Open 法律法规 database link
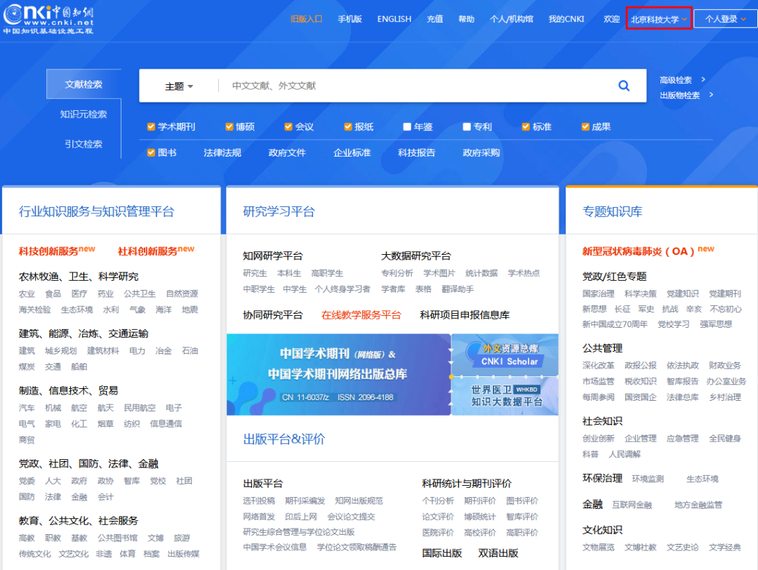Viewport: 758px width, 570px height. [x=222, y=153]
